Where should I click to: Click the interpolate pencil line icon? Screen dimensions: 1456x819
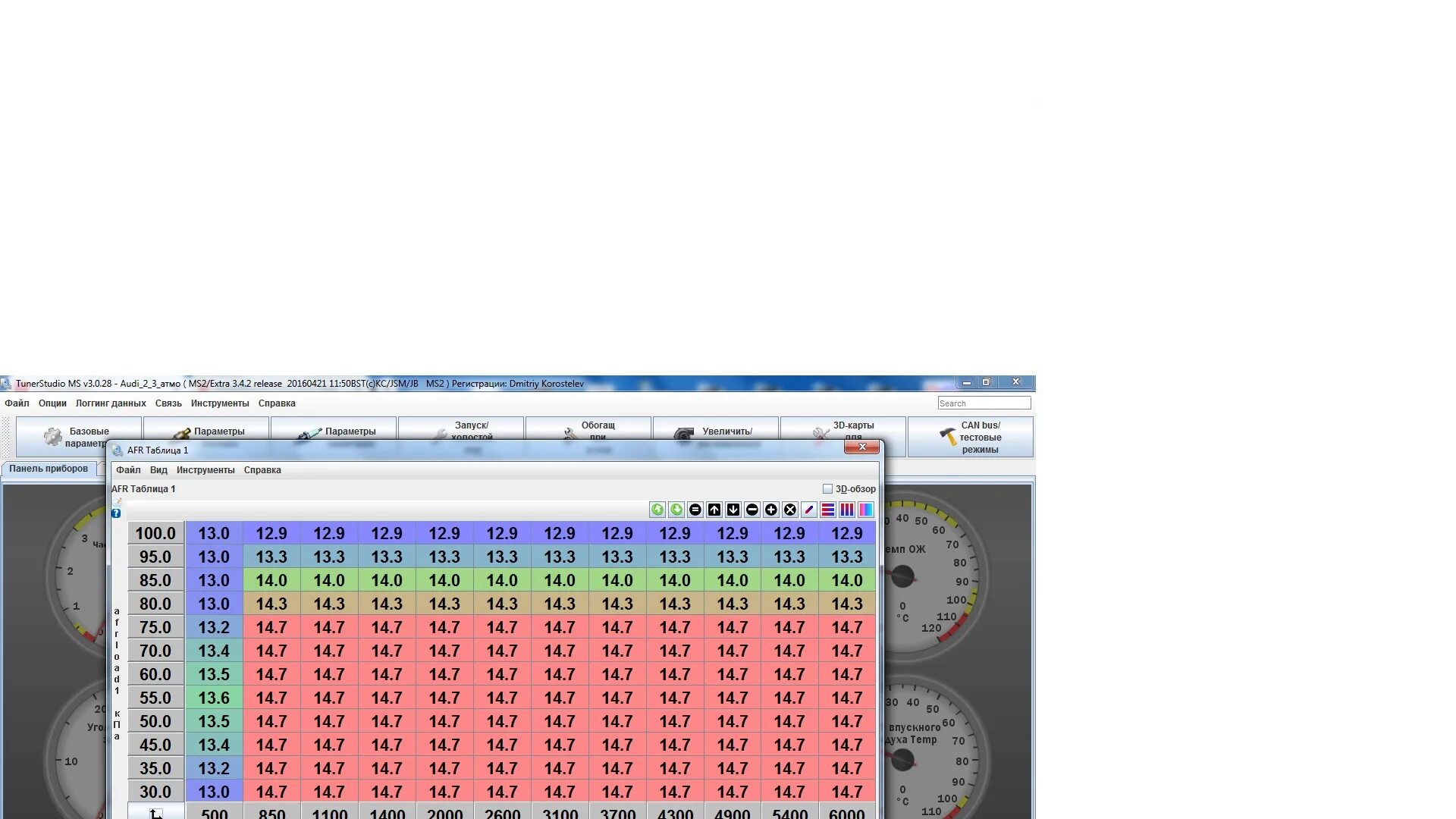(809, 510)
